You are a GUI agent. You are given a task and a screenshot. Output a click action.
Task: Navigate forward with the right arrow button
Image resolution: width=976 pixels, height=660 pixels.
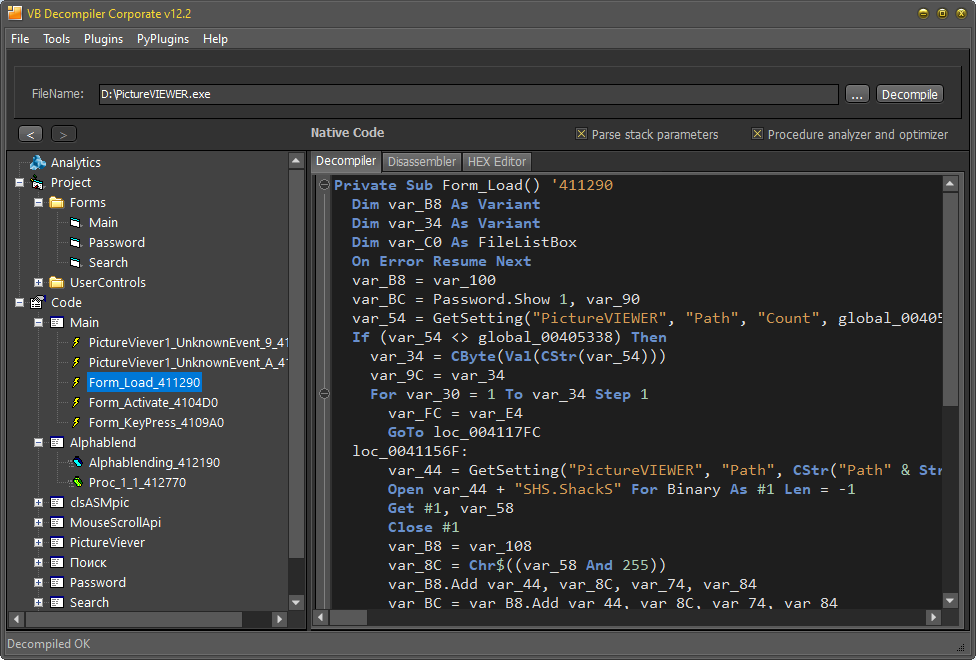(x=63, y=134)
